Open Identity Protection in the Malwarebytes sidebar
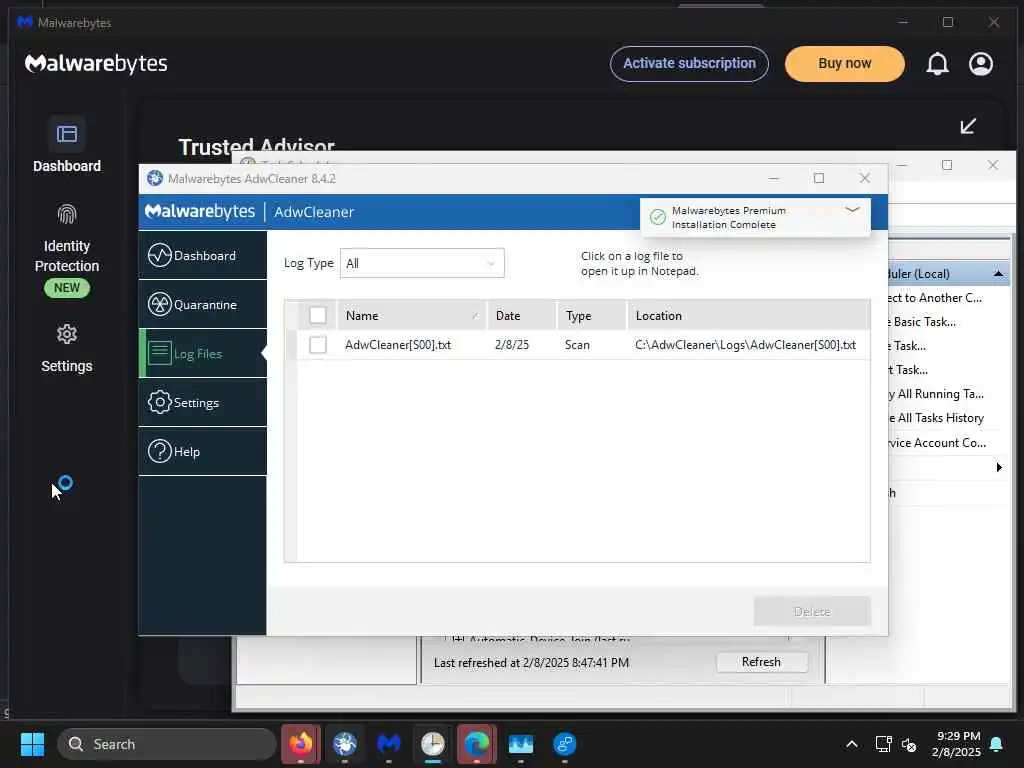 [x=67, y=250]
